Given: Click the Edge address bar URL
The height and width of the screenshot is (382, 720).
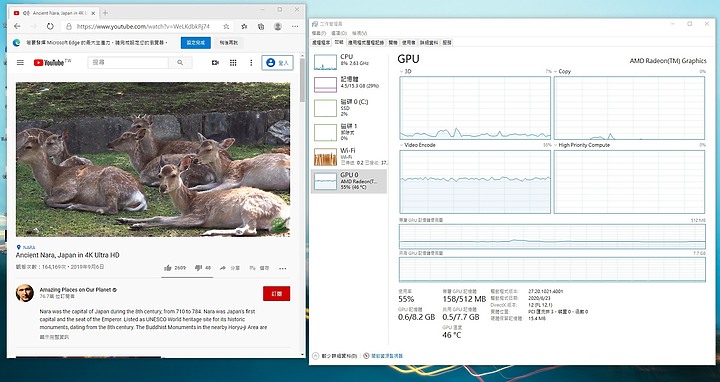Looking at the screenshot, I should click(x=143, y=27).
